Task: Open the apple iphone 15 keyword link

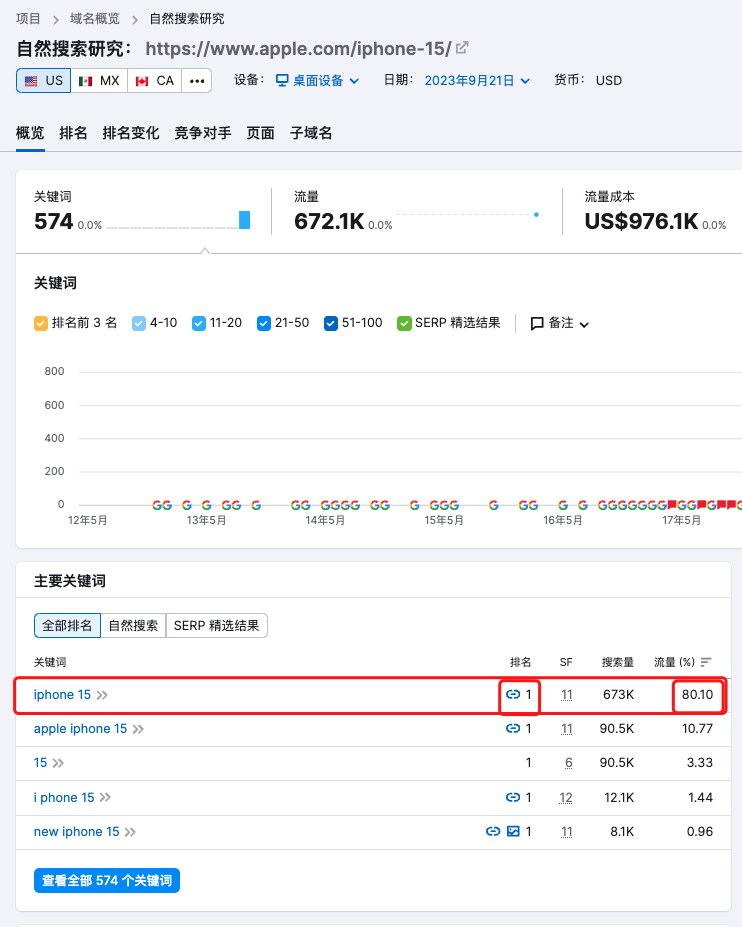Action: [80, 728]
